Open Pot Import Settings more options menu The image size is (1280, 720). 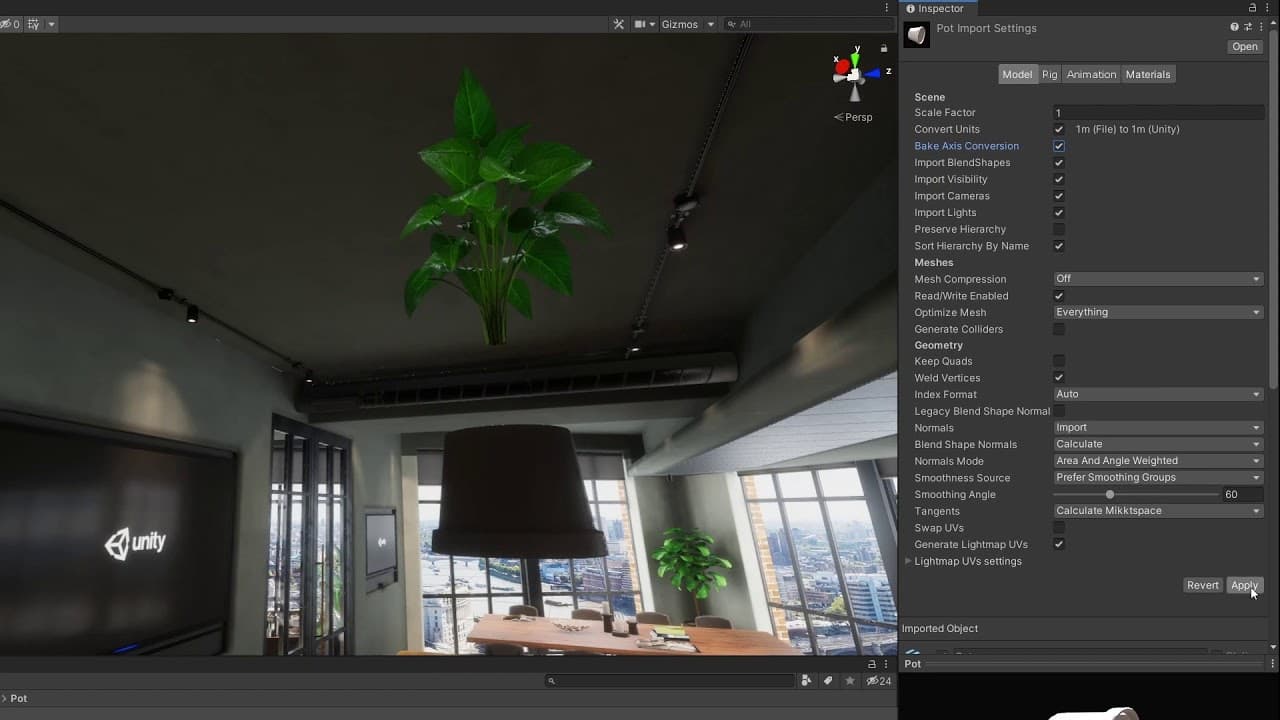coord(1259,27)
